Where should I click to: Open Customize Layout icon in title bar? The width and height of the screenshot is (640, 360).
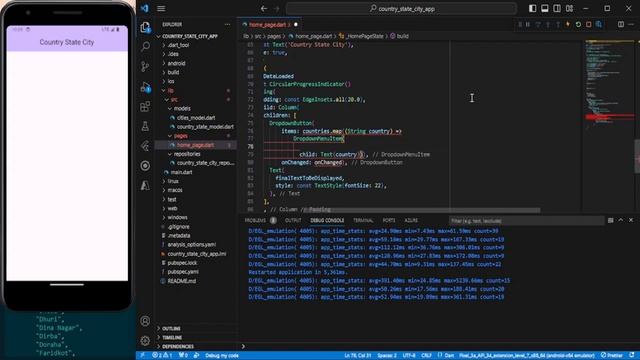[x=569, y=8]
